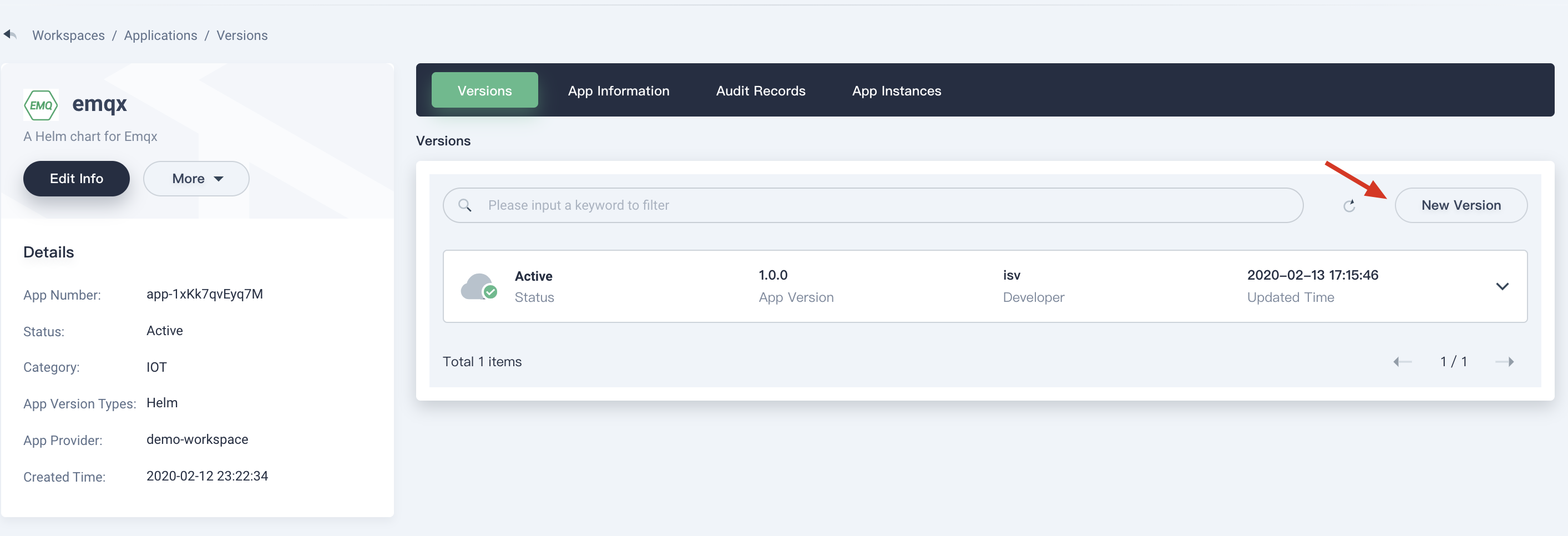This screenshot has height=536, width=1568.
Task: Click the updated time 2020-02-13 17:15:46
Action: coord(1312,275)
